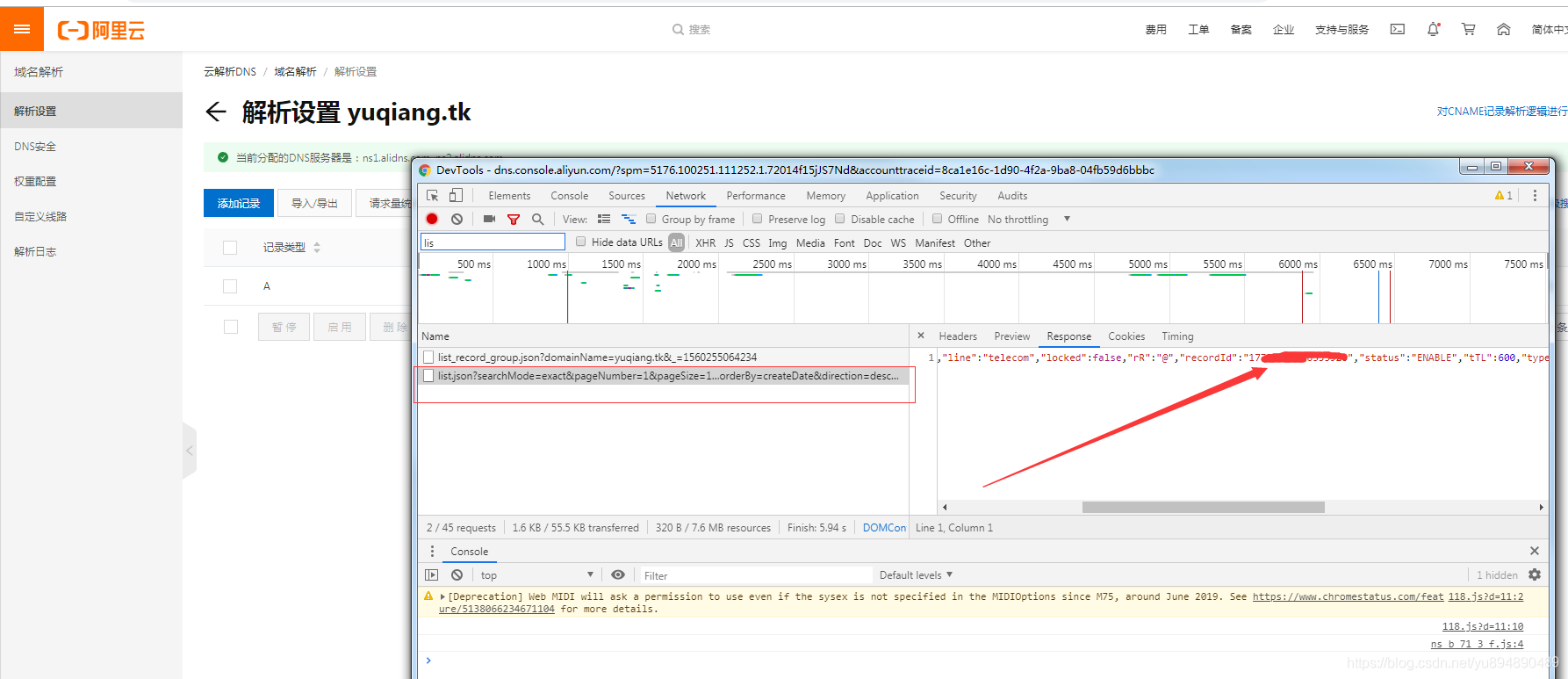Open the Cloud Shell terminal icon
The image size is (1568, 679).
tap(1398, 29)
